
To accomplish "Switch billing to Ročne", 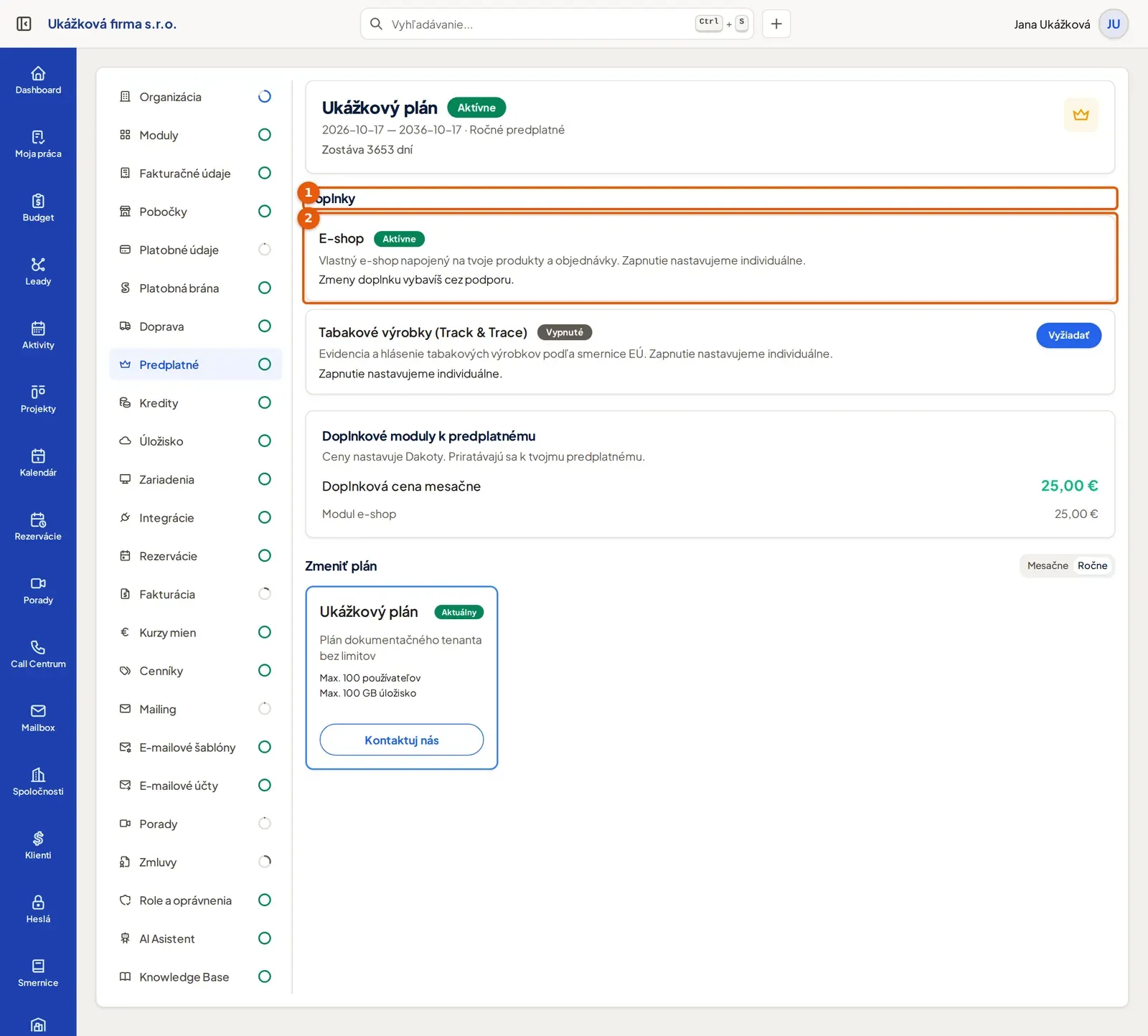I will (1092, 565).
